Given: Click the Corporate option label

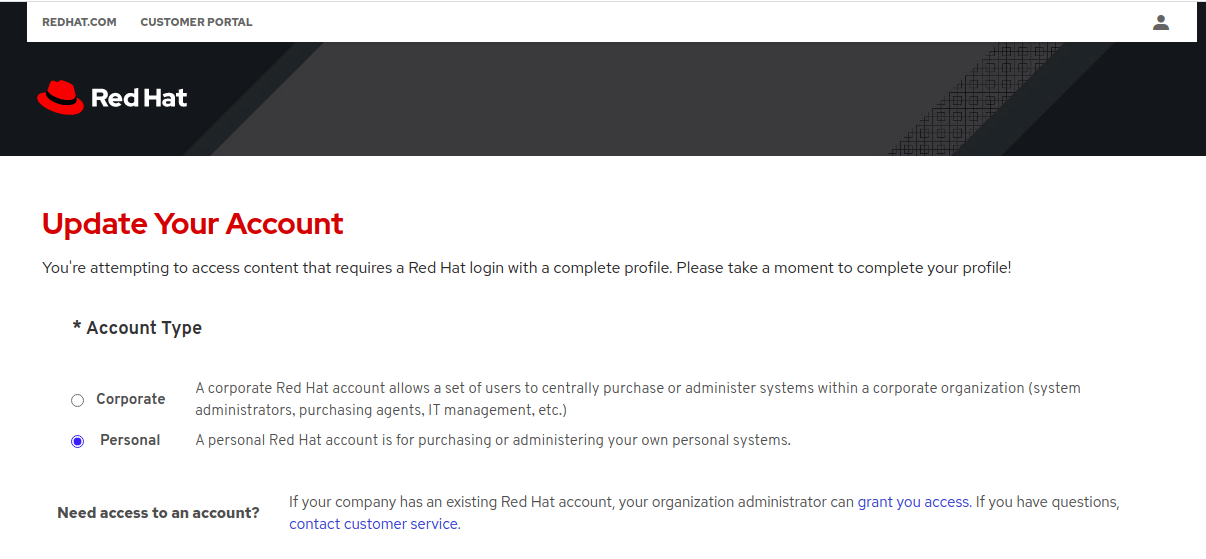Looking at the screenshot, I should [130, 399].
